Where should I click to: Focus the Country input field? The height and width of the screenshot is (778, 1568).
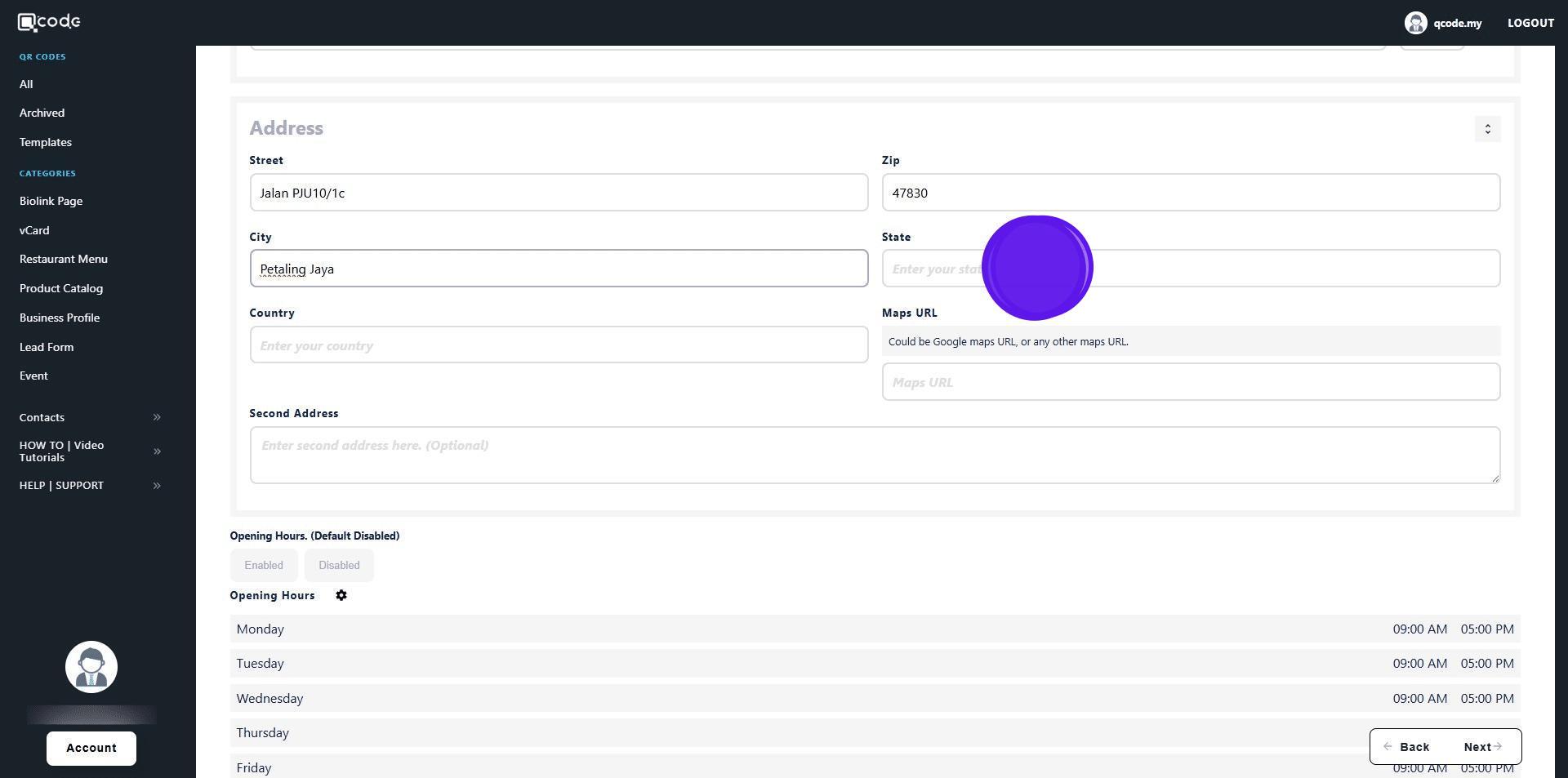[x=559, y=345]
